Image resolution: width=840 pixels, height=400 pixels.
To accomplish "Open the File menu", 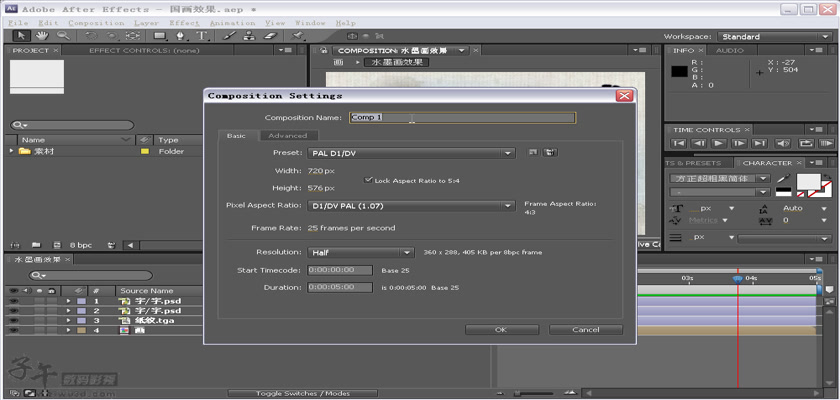I will tap(18, 23).
